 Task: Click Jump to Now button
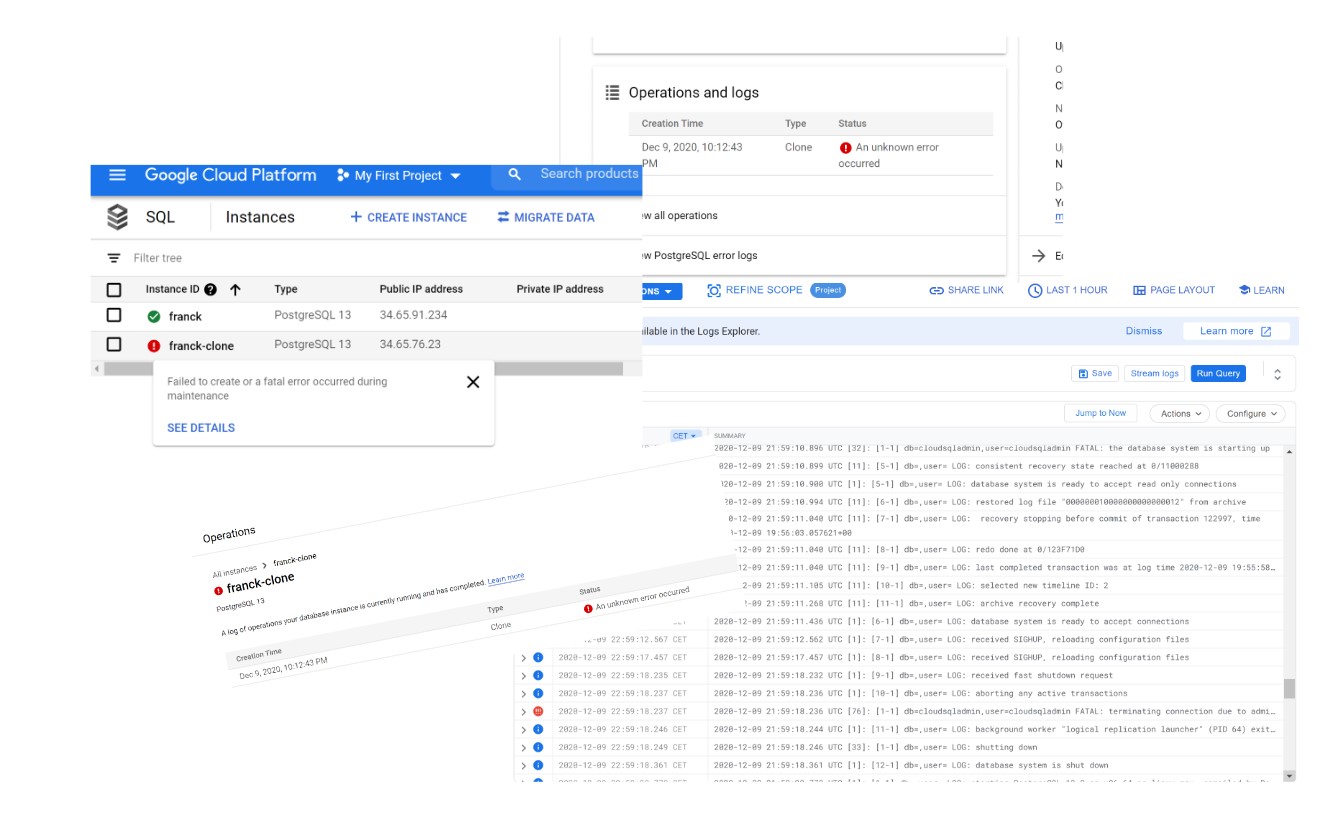coord(1101,413)
